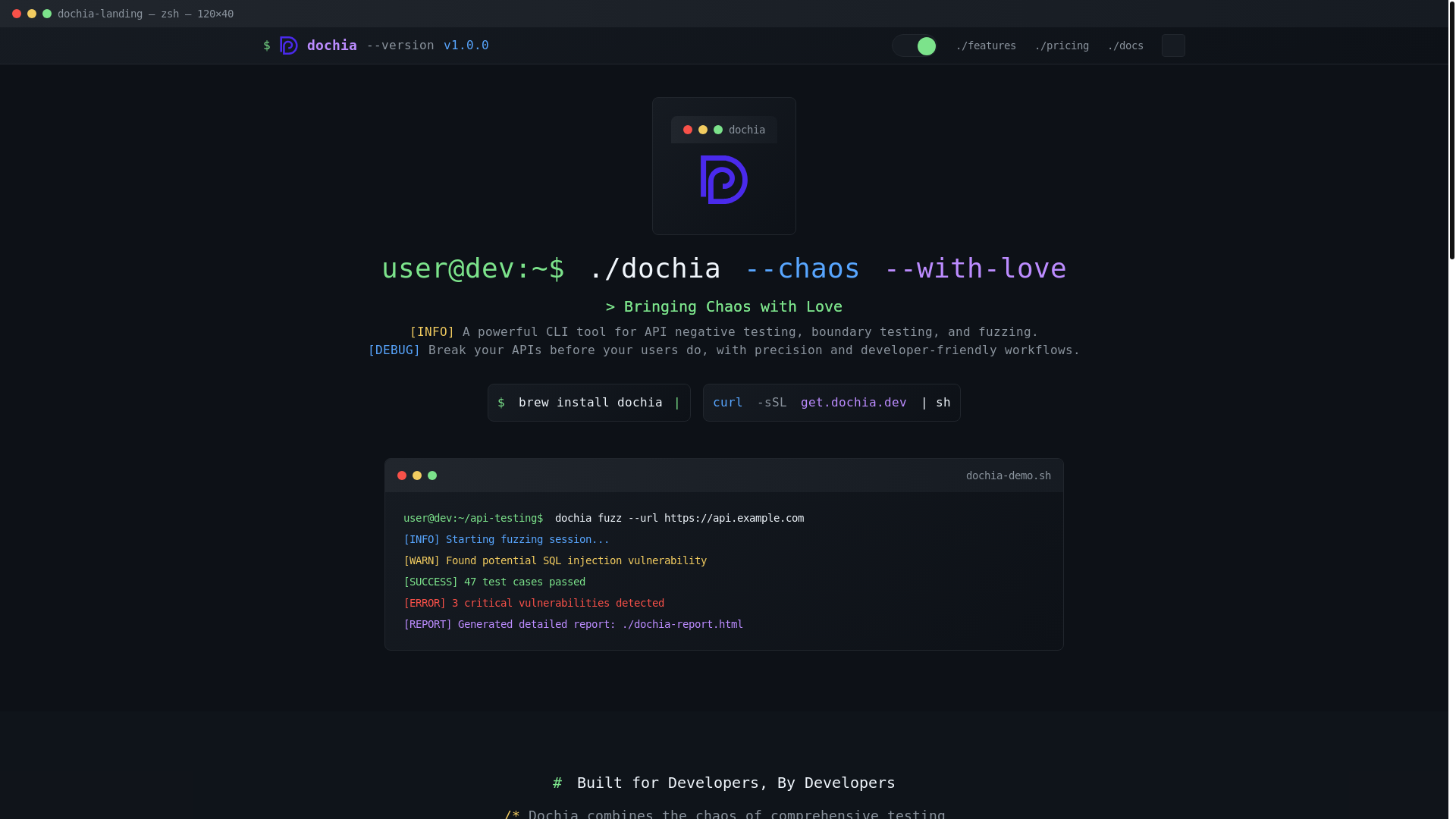The image size is (1456, 819).
Task: Click the Built for Developers heading
Action: tap(736, 783)
